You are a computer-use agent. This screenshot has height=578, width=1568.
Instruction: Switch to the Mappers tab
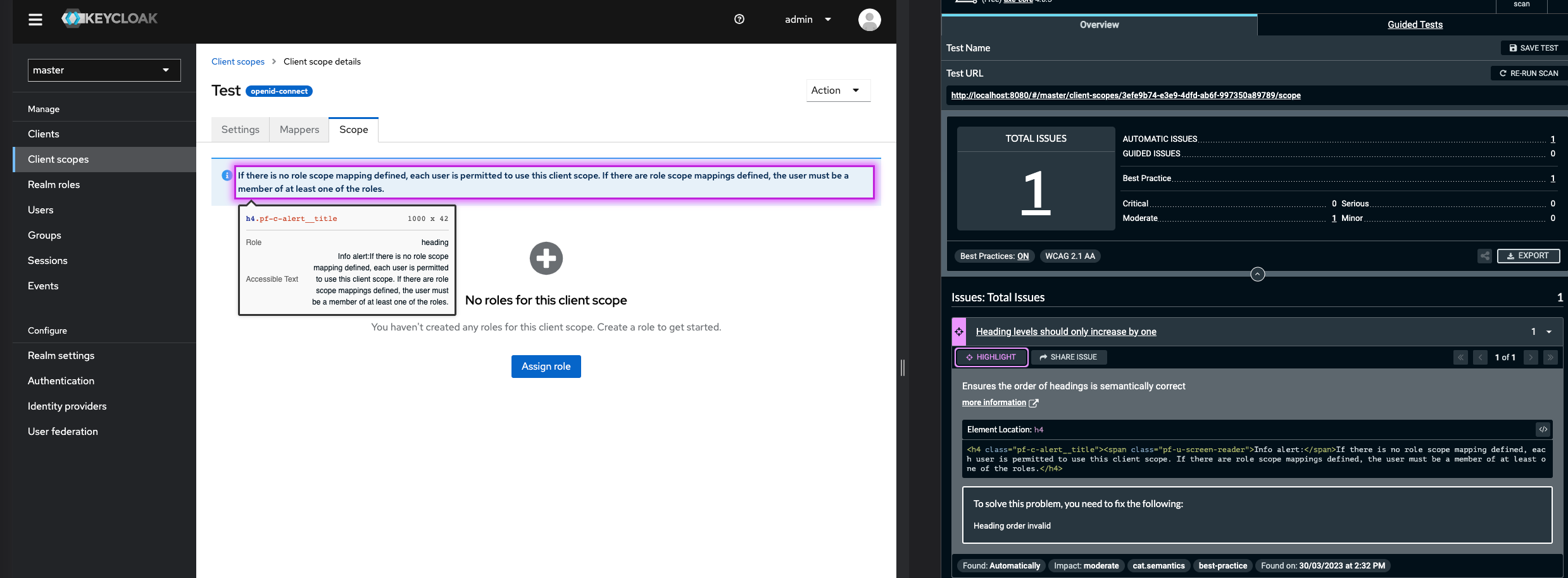299,129
